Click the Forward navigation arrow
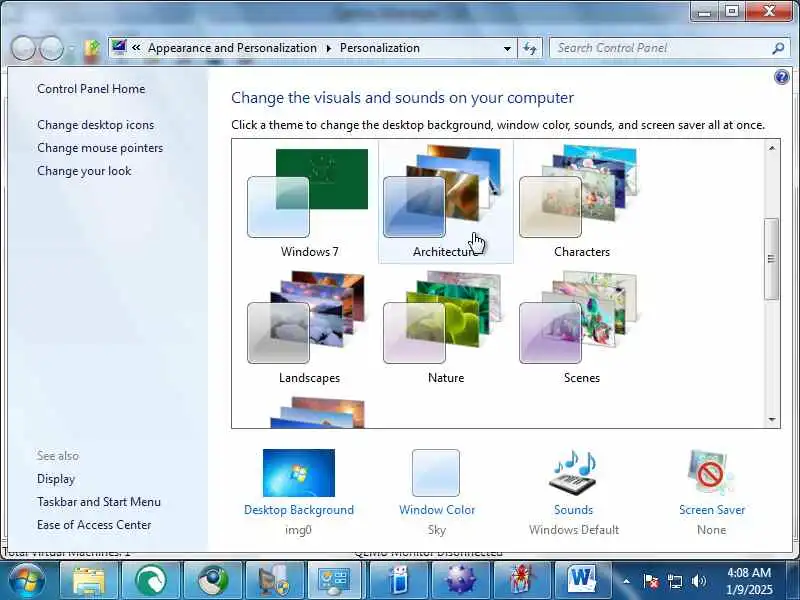The height and width of the screenshot is (600, 800). (x=51, y=48)
